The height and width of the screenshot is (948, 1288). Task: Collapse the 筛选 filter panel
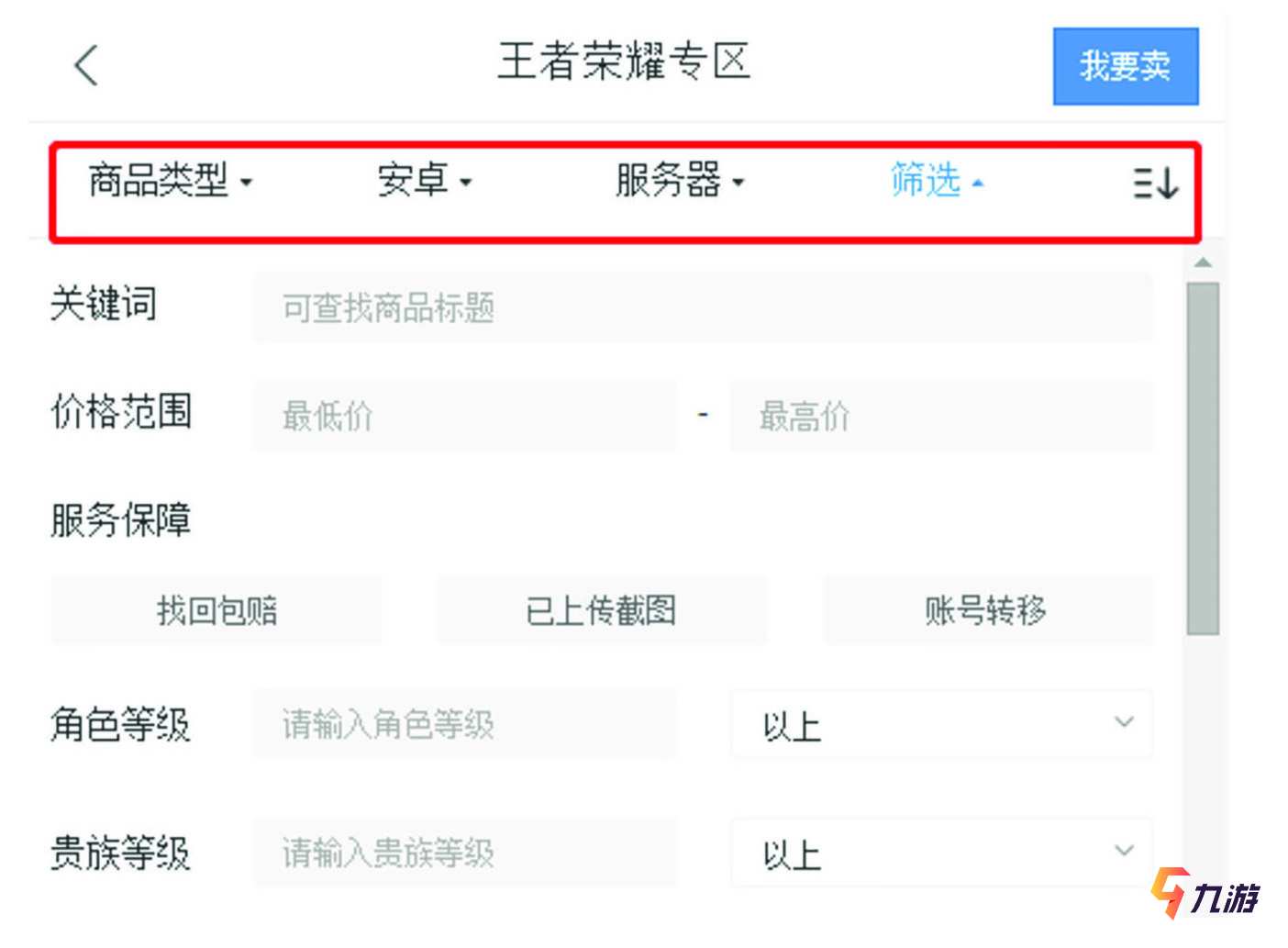[x=937, y=180]
